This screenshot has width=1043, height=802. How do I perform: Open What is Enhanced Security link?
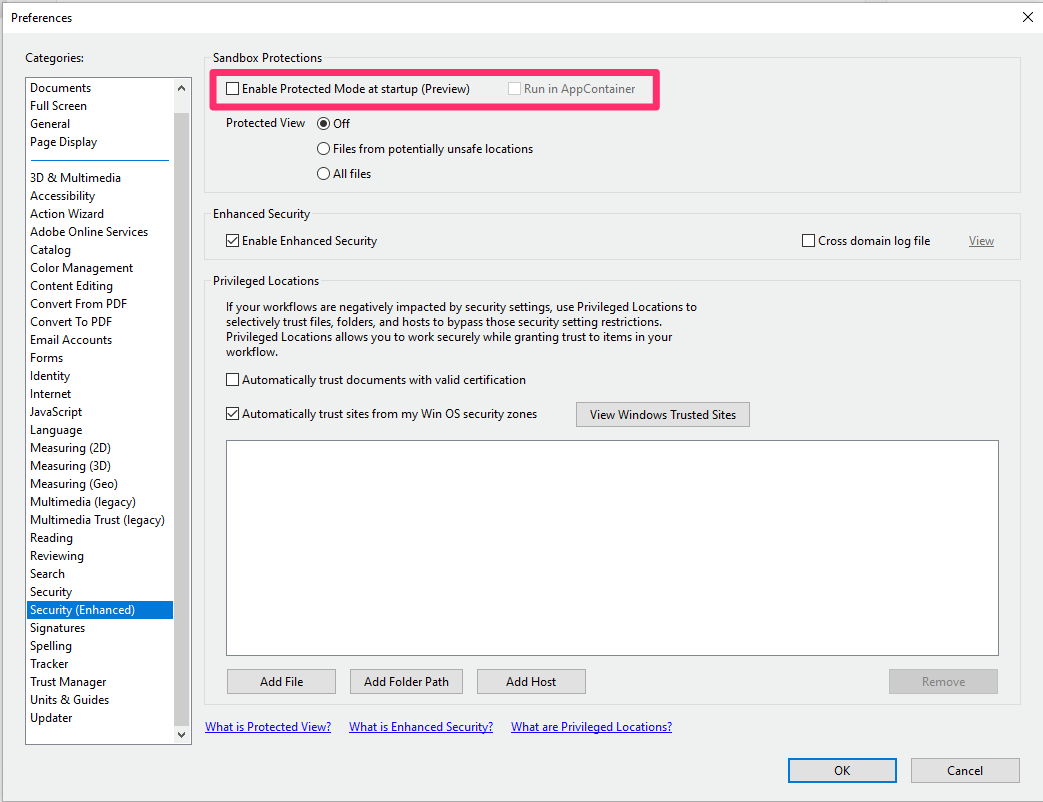tap(421, 727)
